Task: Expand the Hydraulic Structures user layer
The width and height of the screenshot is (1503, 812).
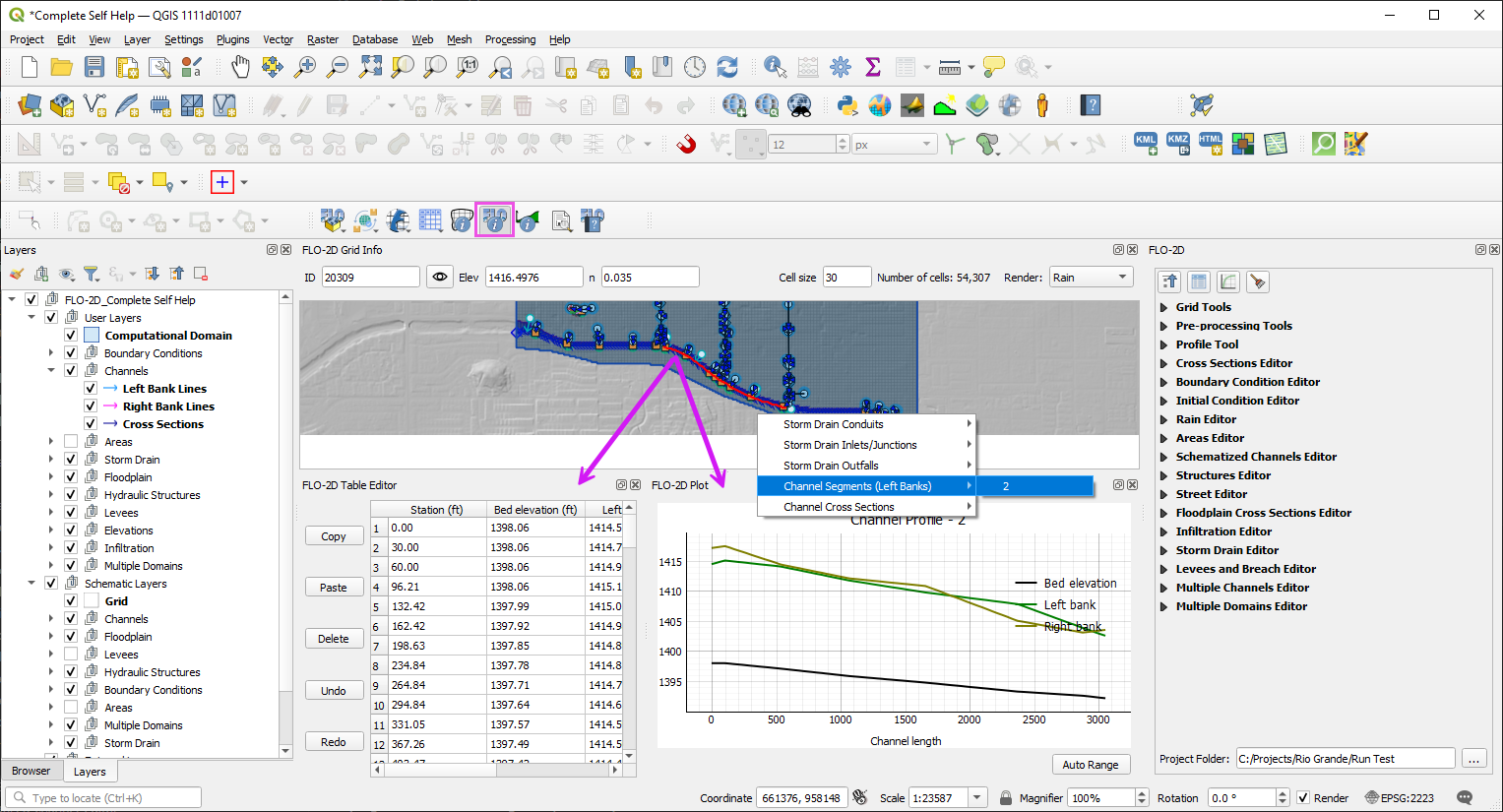Action: point(51,495)
